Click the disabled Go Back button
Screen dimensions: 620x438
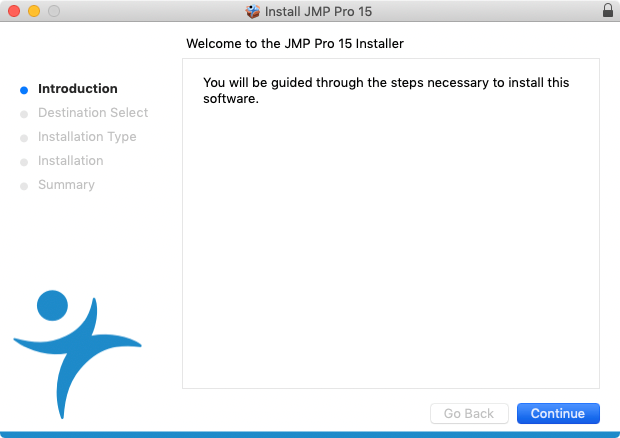469,413
